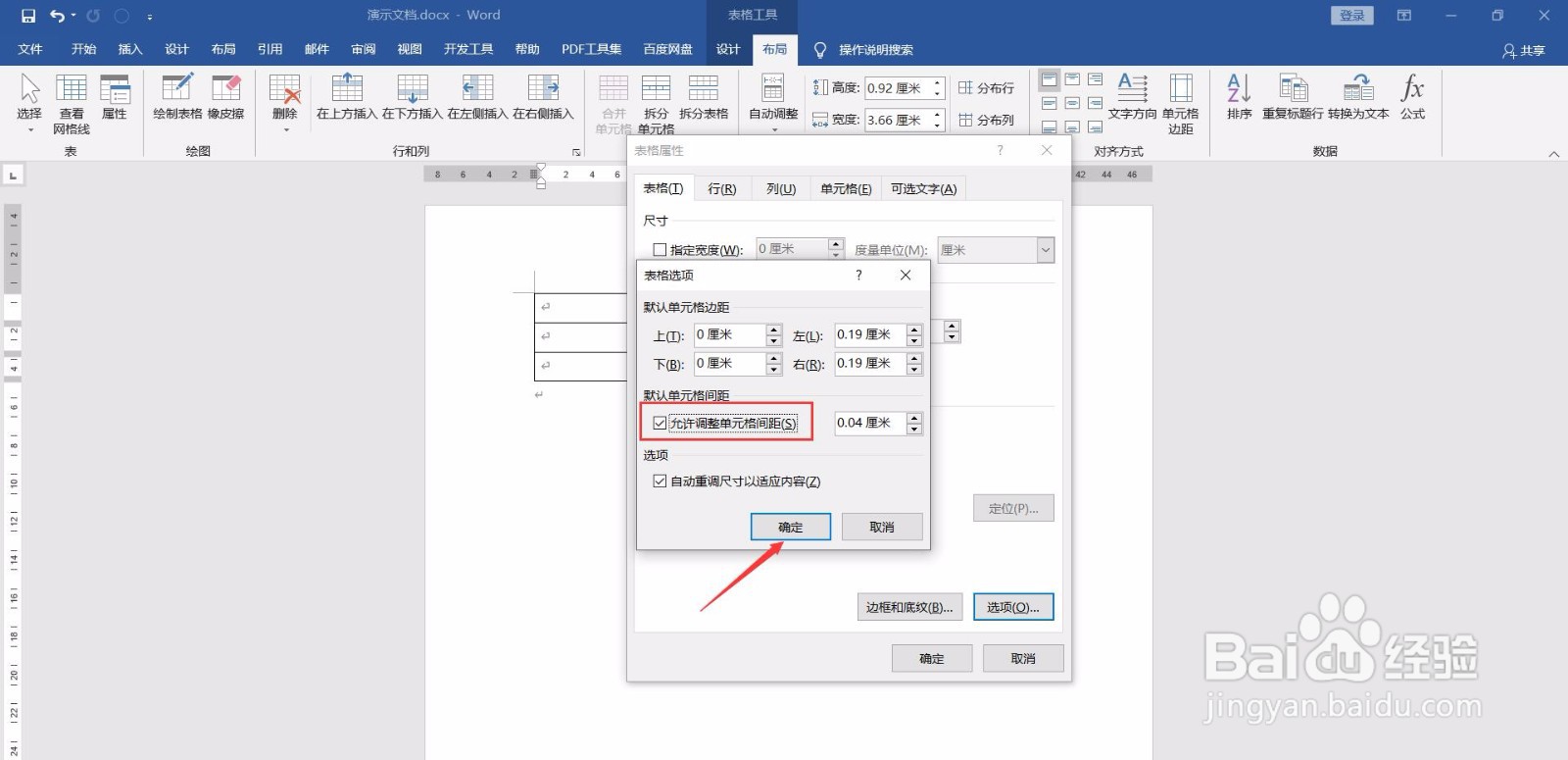
Task: Open the Delete table menu
Action: [284, 103]
